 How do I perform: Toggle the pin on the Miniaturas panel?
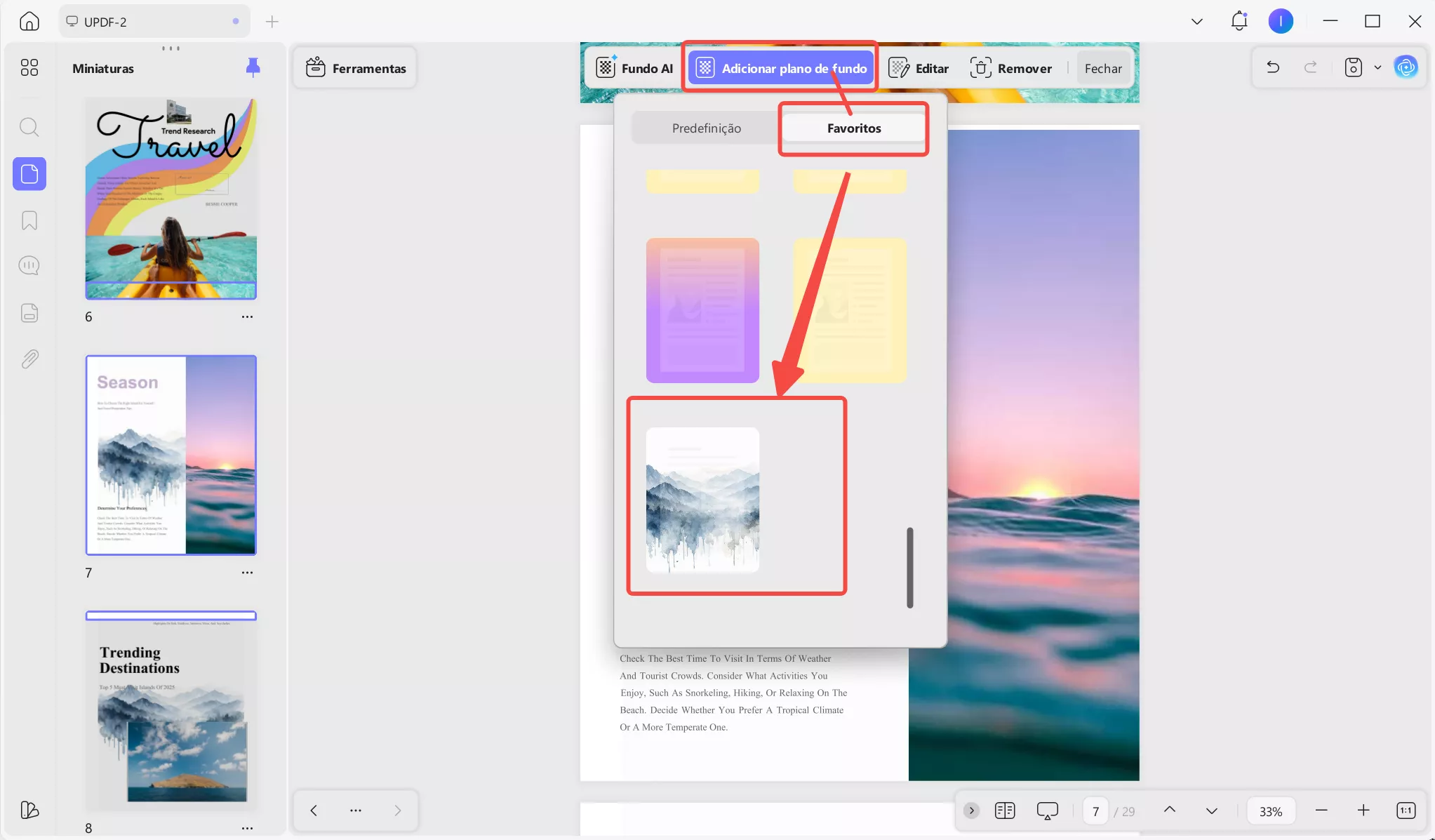[253, 67]
